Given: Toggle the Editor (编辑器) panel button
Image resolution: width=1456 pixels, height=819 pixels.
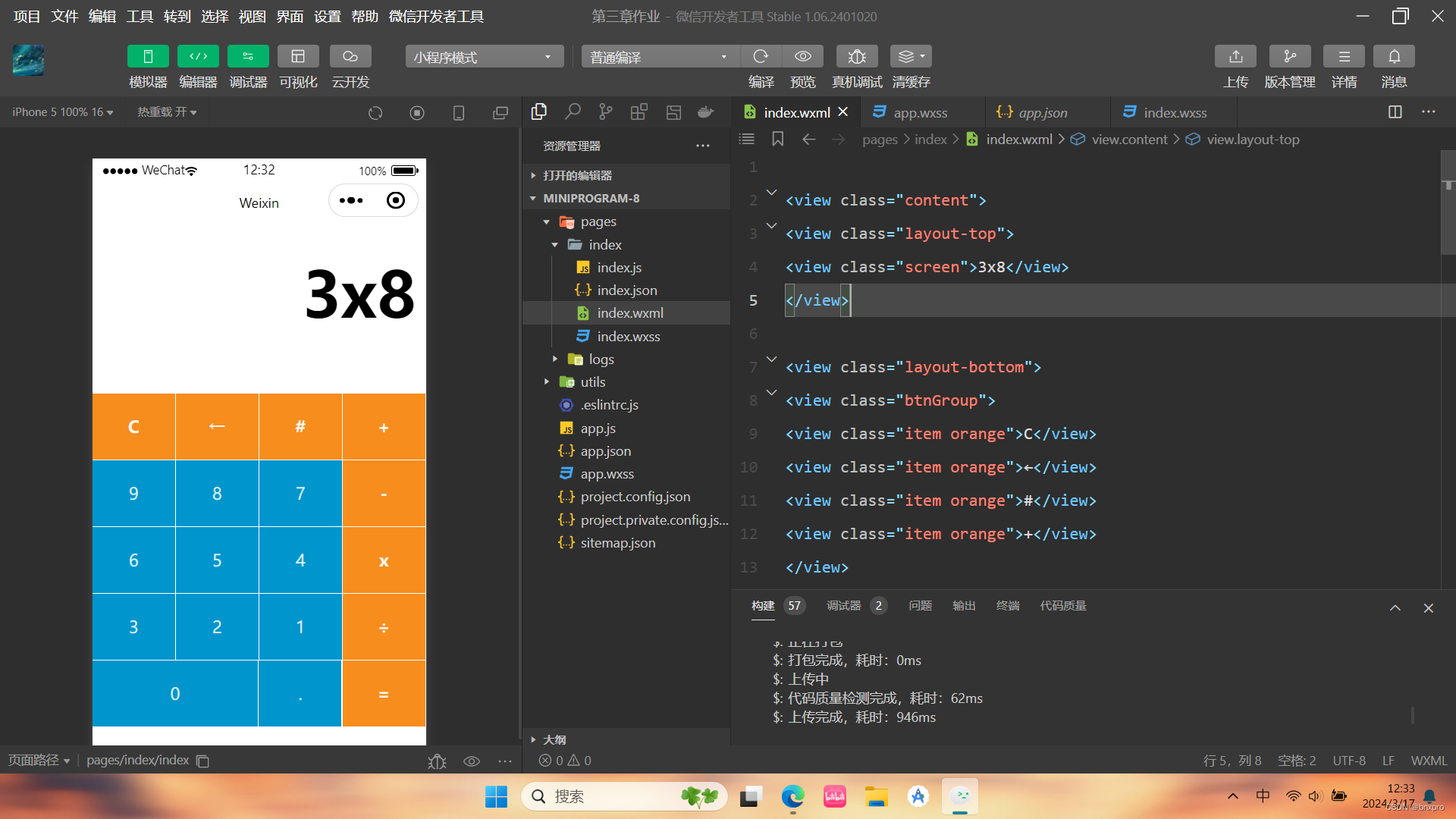Looking at the screenshot, I should 198,57.
